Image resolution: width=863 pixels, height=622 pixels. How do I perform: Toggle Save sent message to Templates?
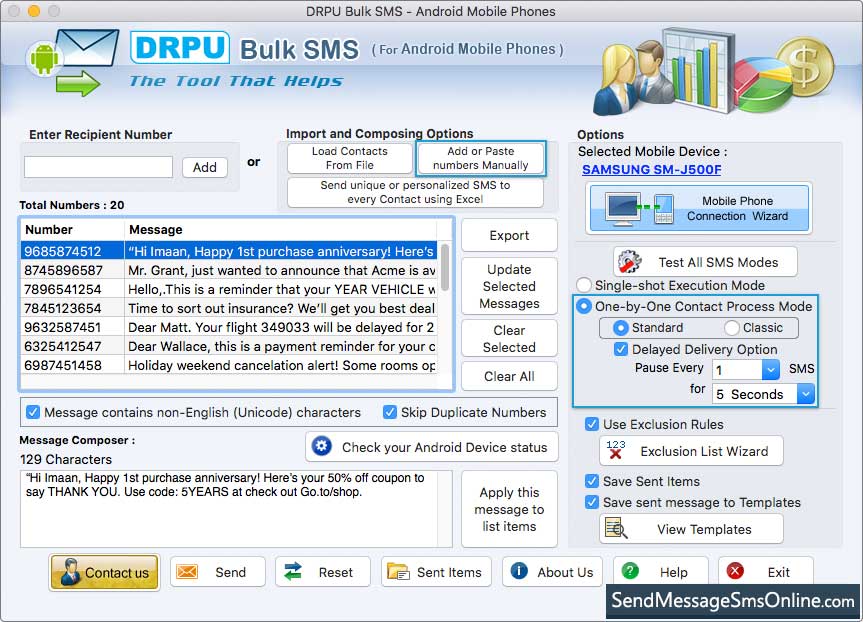[592, 502]
